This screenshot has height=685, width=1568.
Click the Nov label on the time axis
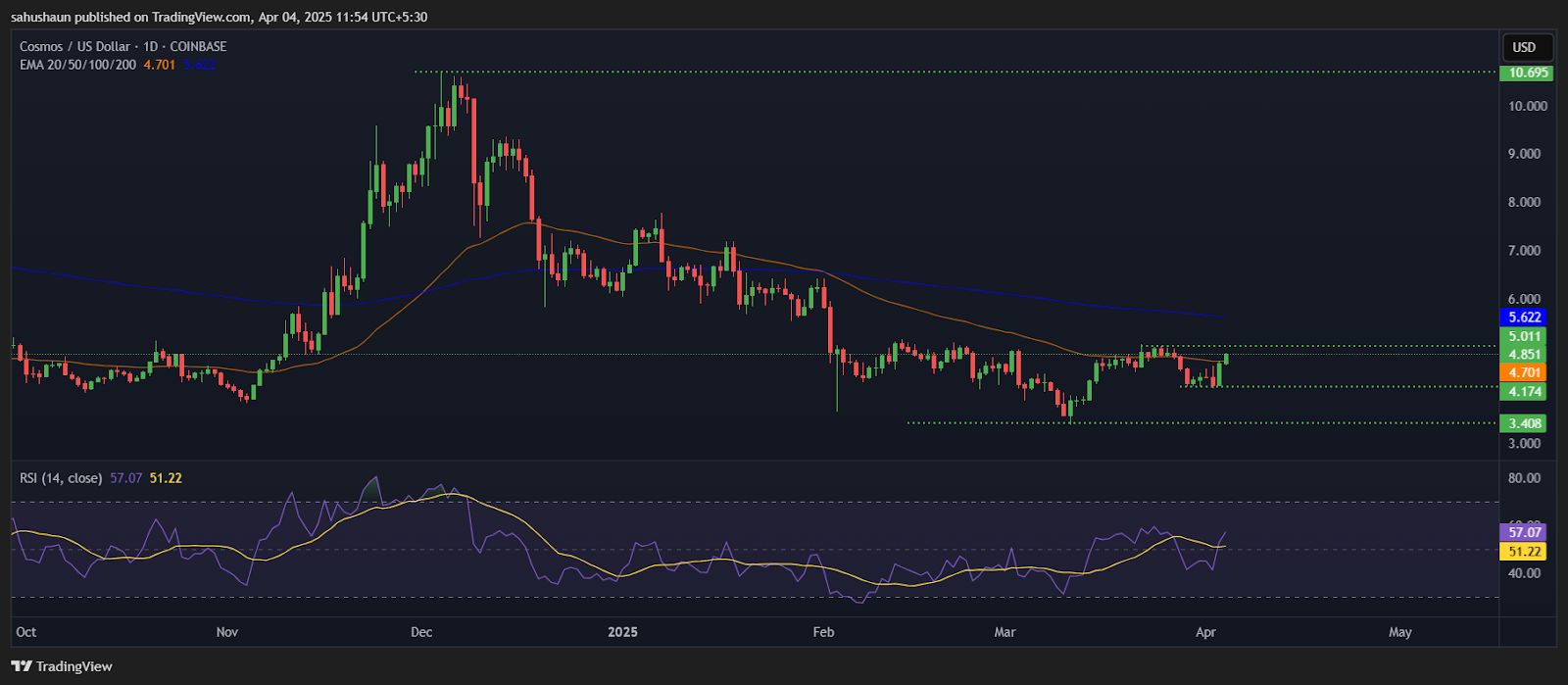click(227, 632)
